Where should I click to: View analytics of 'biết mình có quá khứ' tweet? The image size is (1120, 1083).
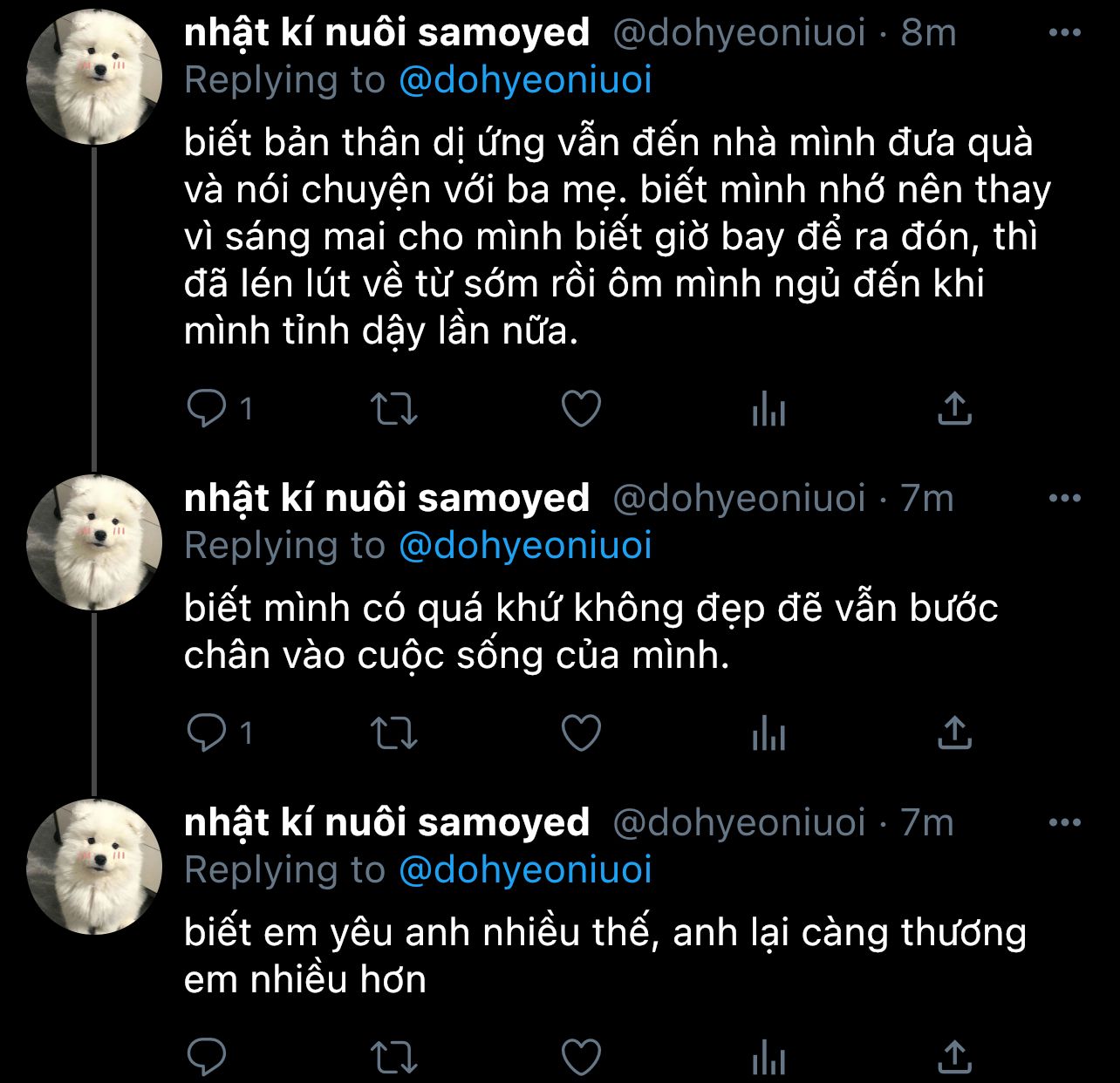(768, 733)
